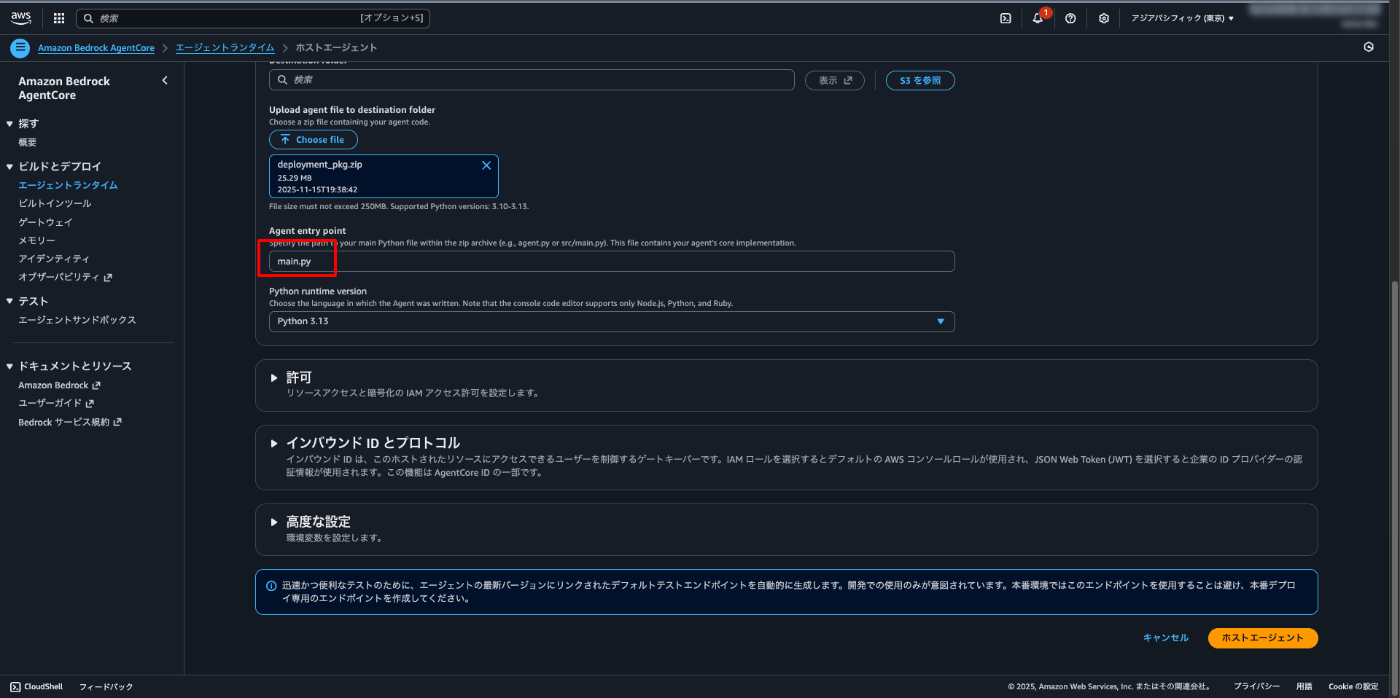Click the フィードバック footer link
Viewport: 1400px width, 698px height.
tap(106, 687)
